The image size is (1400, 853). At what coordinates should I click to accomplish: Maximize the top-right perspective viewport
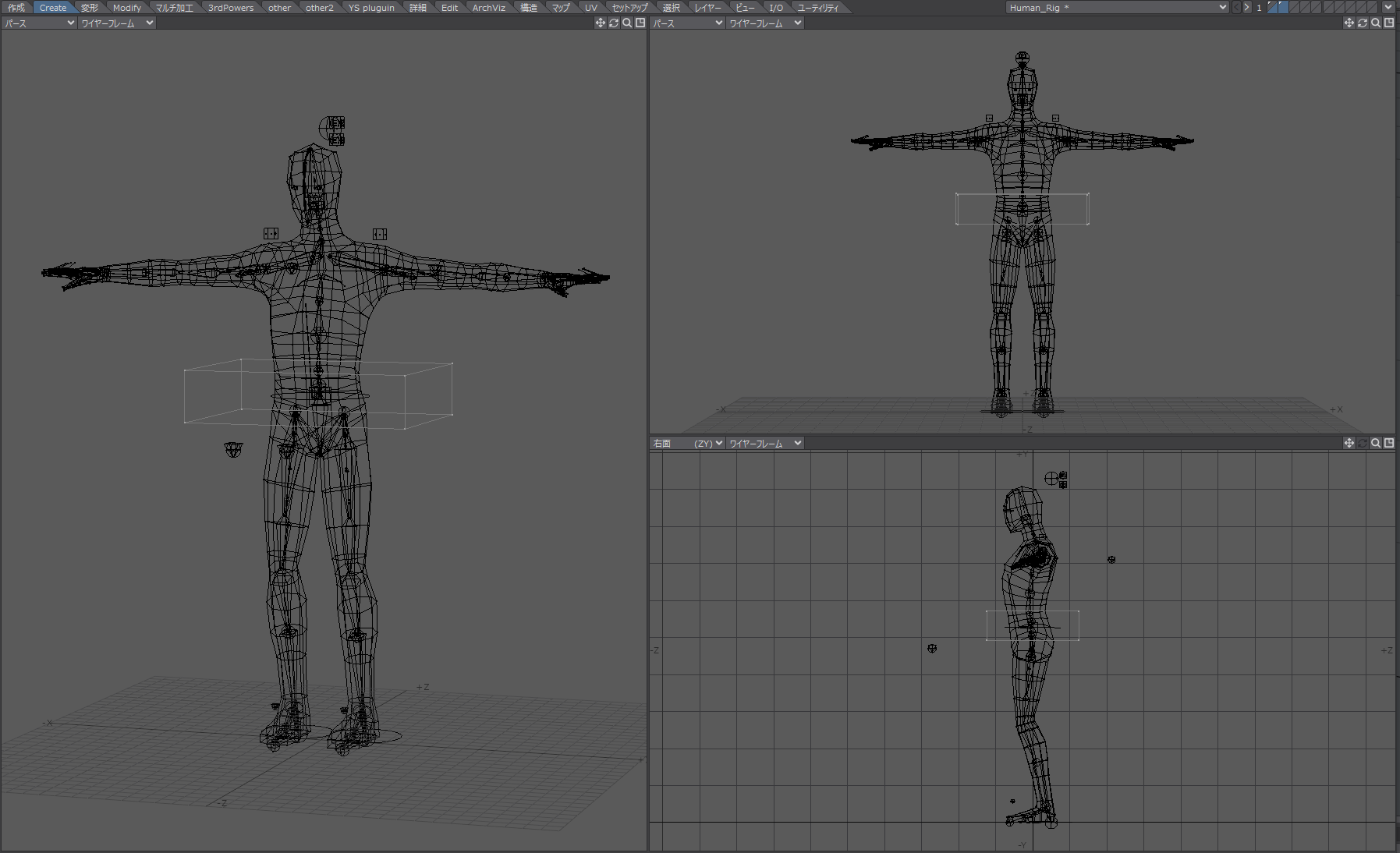[x=1389, y=23]
